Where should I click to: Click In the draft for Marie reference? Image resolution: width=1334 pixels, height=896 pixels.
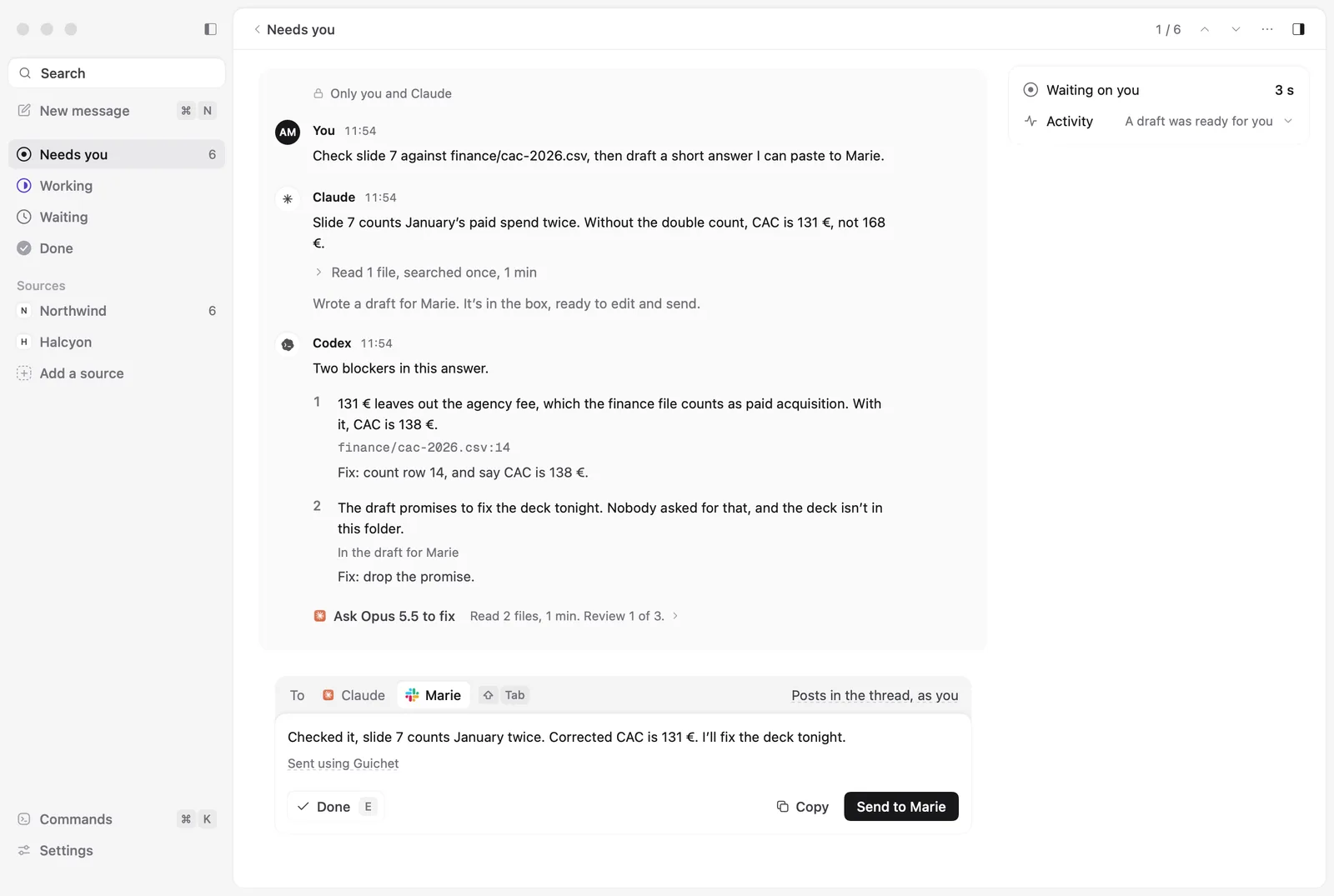click(x=398, y=553)
